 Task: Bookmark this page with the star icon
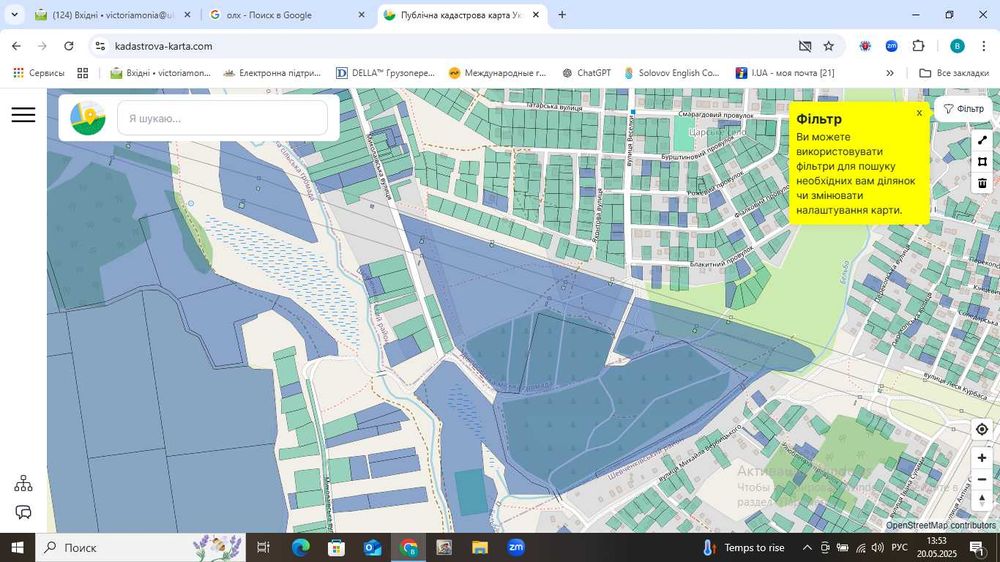[828, 46]
